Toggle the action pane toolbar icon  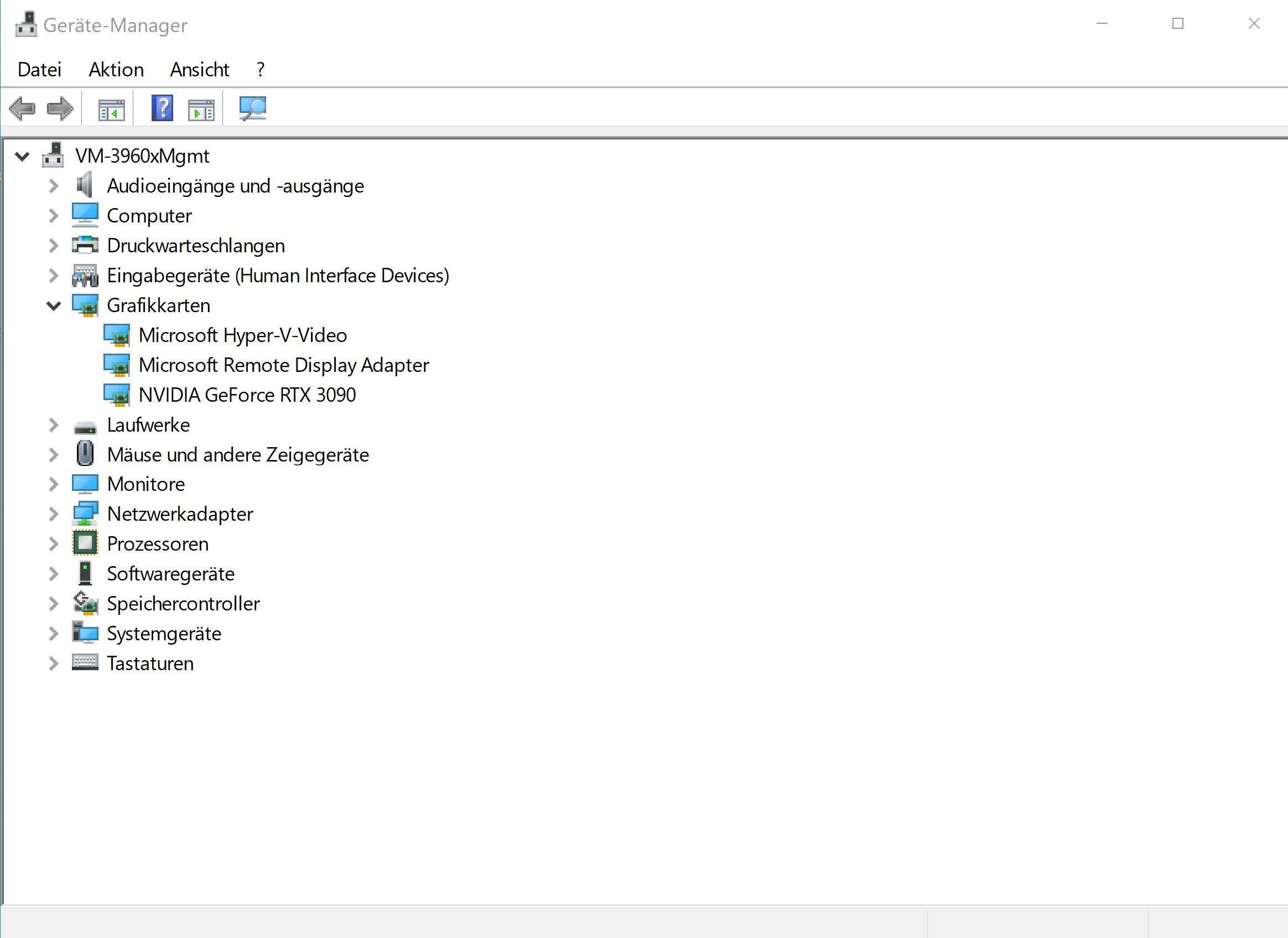201,109
